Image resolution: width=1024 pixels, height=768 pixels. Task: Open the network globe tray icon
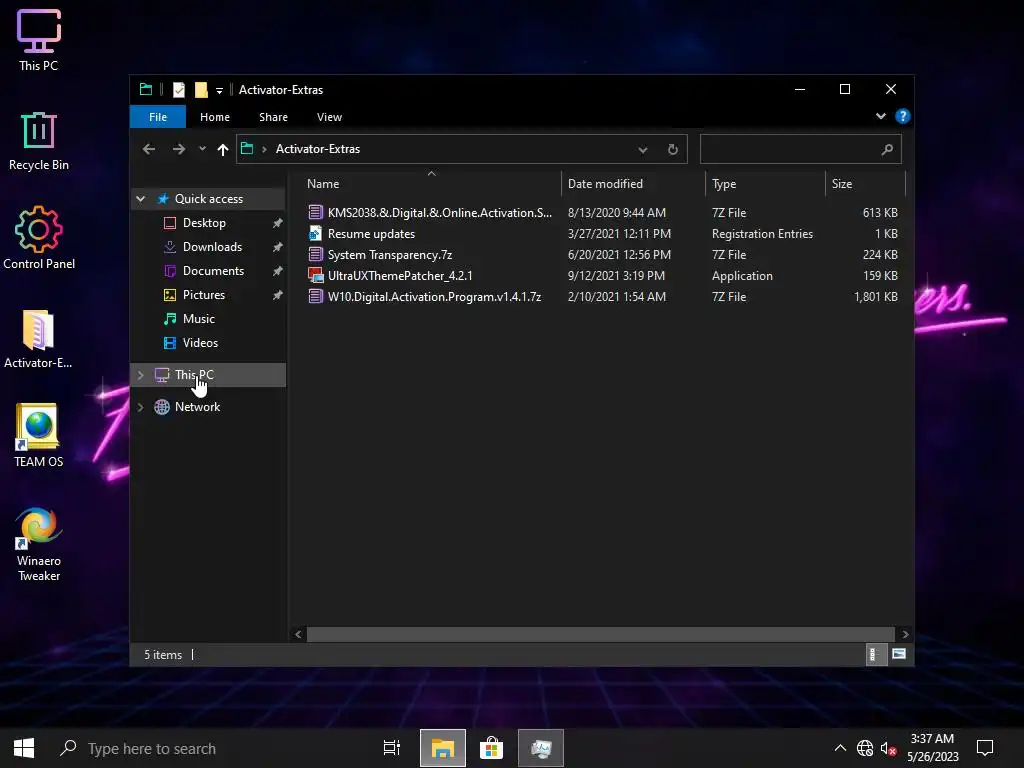pos(865,748)
